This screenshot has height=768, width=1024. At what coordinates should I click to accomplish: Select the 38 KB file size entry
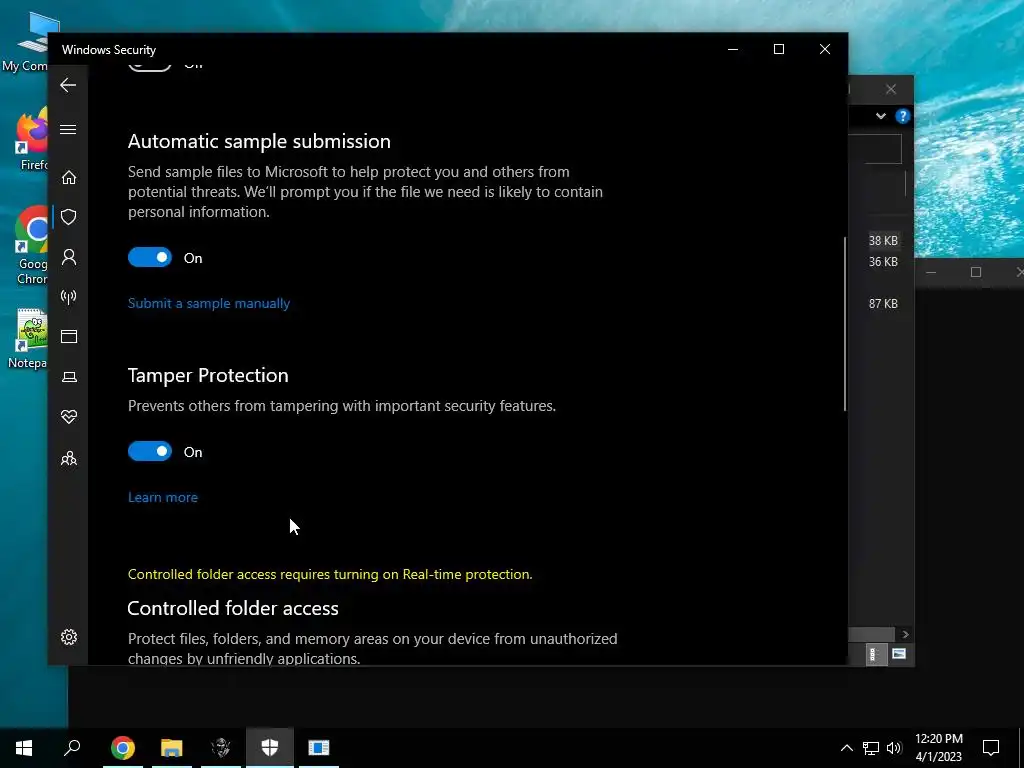point(883,240)
